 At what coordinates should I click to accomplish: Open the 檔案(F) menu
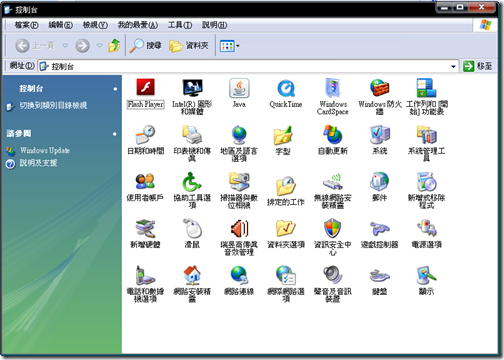[26, 25]
